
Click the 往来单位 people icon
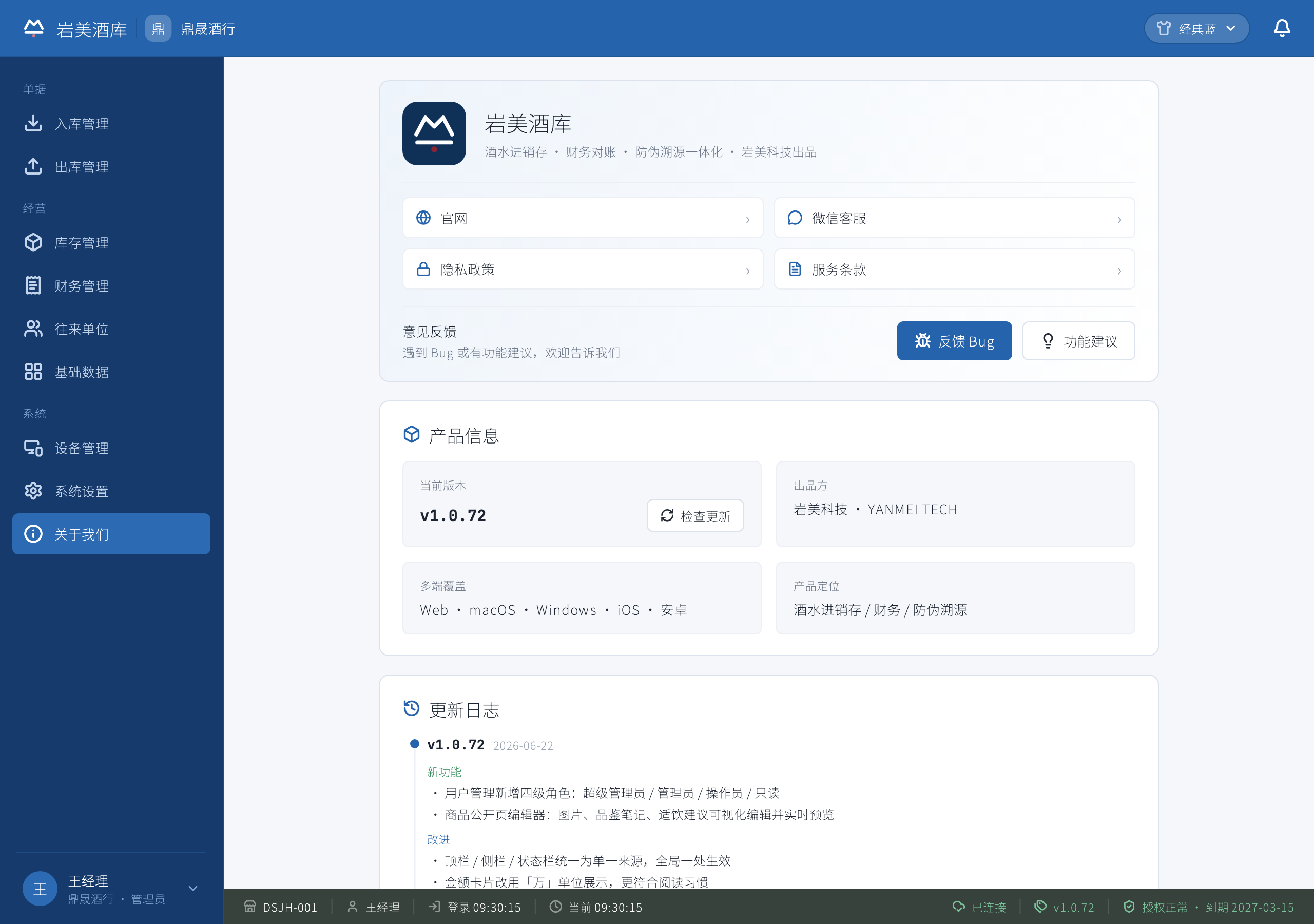click(x=33, y=329)
